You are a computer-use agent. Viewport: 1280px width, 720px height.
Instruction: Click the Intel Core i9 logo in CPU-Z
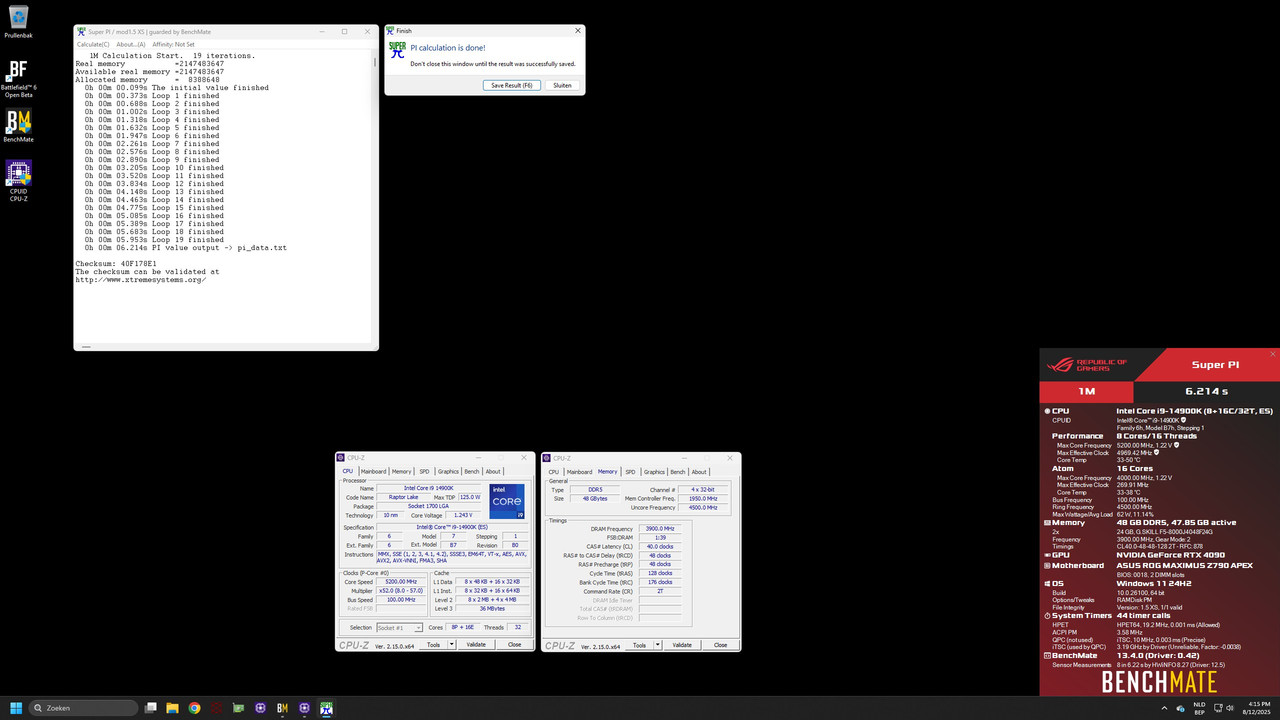pyautogui.click(x=507, y=501)
